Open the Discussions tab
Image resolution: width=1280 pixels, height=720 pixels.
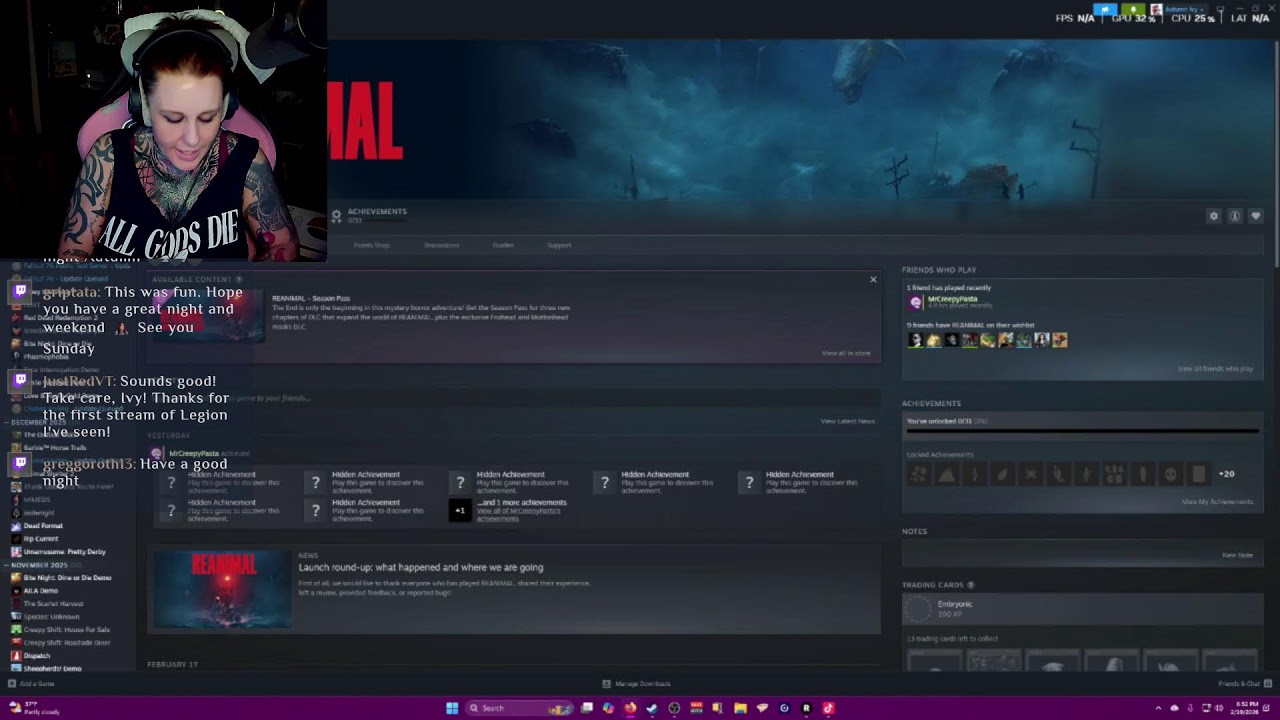441,245
